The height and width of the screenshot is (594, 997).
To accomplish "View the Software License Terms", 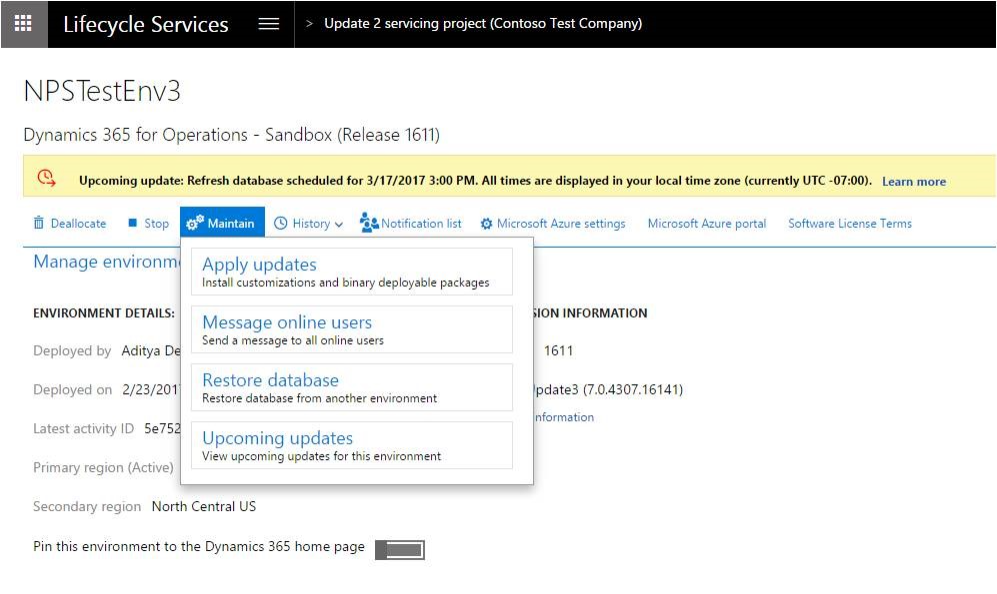I will 849,223.
